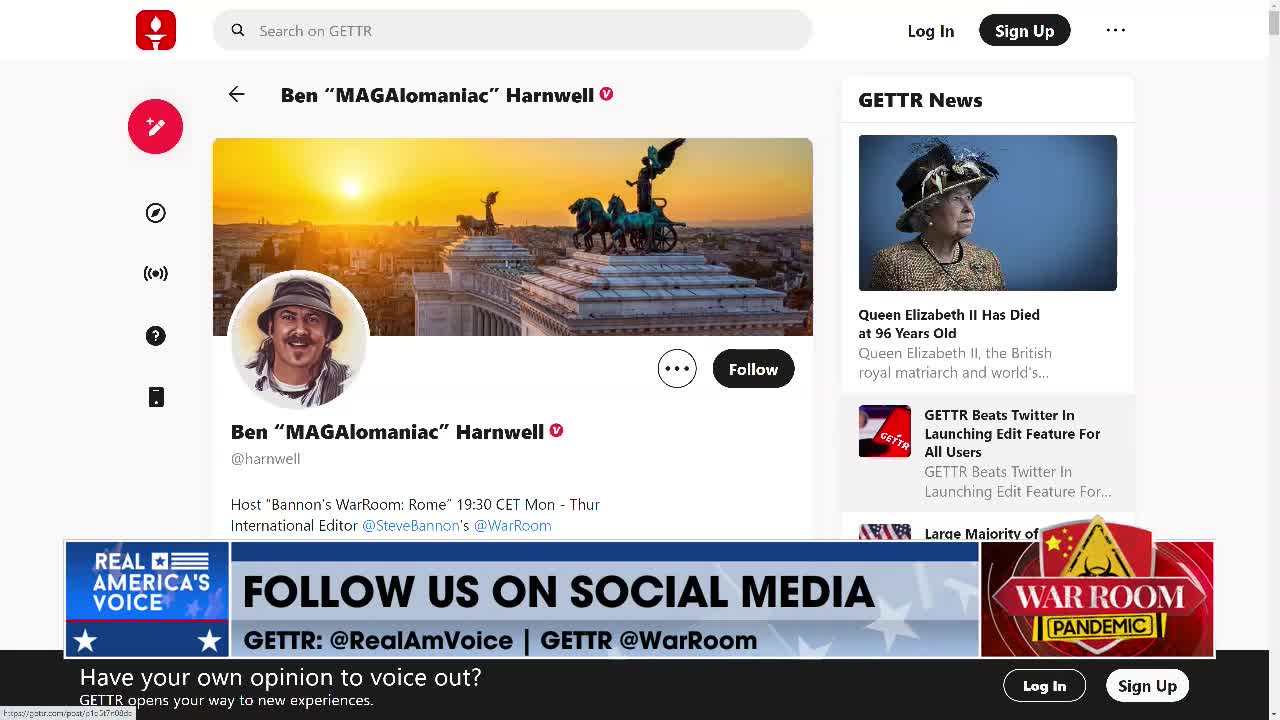Open the Large Majority of news headline
1280x720 pixels.
pyautogui.click(x=981, y=533)
